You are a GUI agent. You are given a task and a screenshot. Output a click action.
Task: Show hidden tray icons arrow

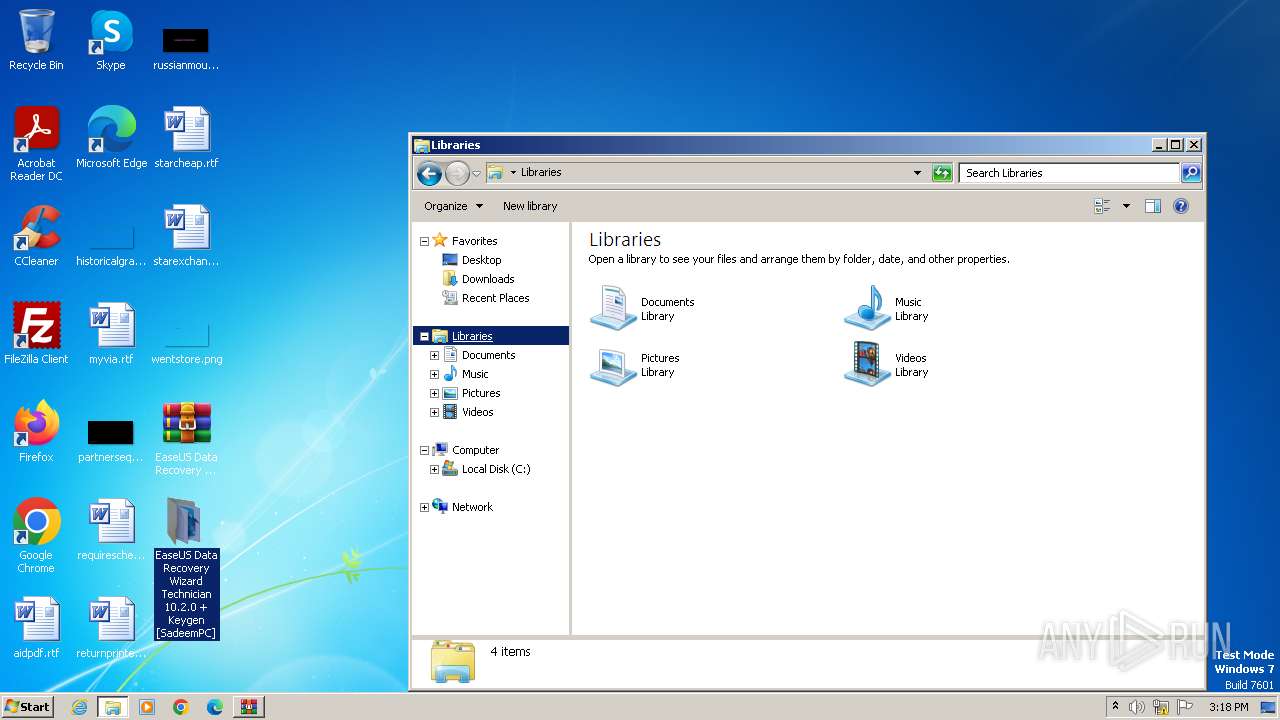tap(1115, 707)
